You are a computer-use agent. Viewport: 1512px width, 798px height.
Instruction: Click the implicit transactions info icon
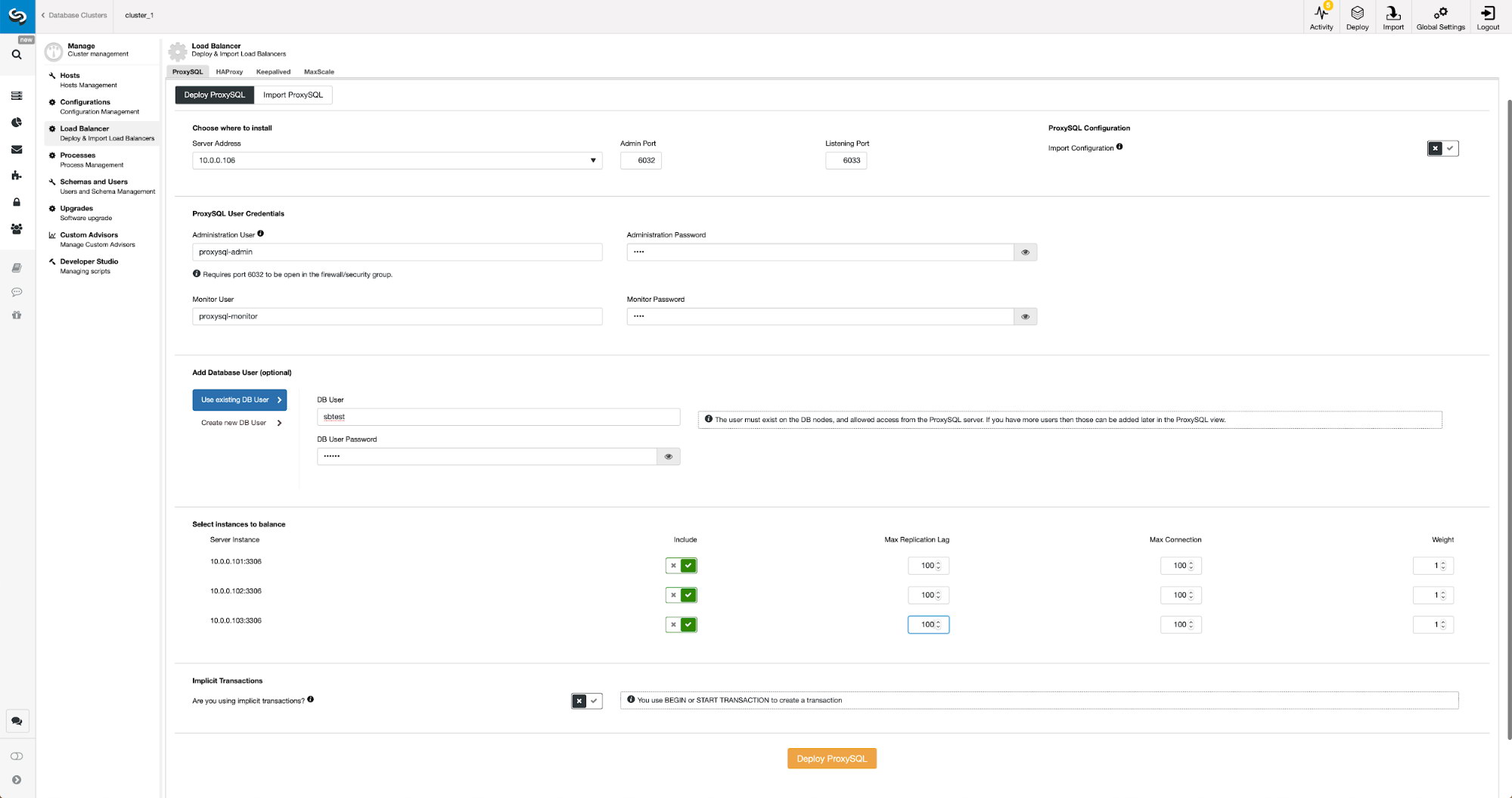tap(310, 700)
